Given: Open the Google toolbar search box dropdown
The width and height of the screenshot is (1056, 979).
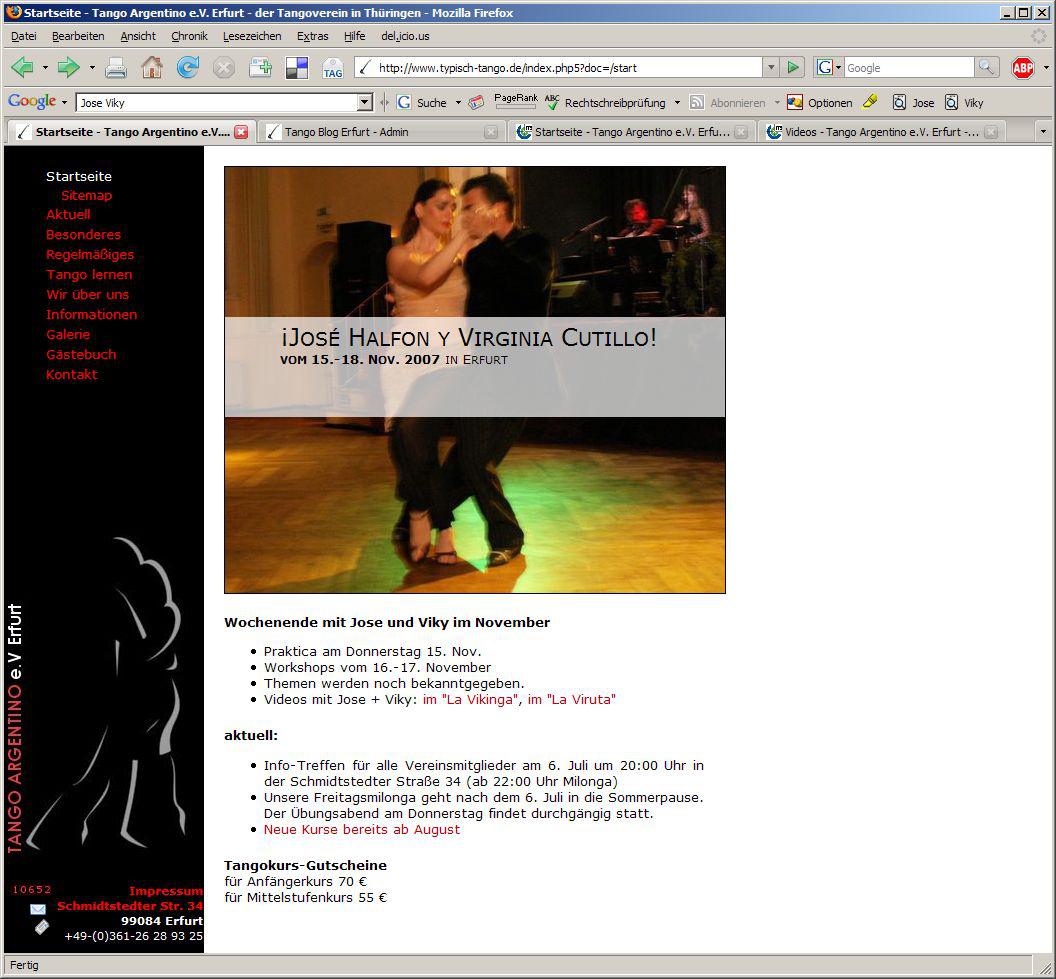Looking at the screenshot, I should (365, 102).
